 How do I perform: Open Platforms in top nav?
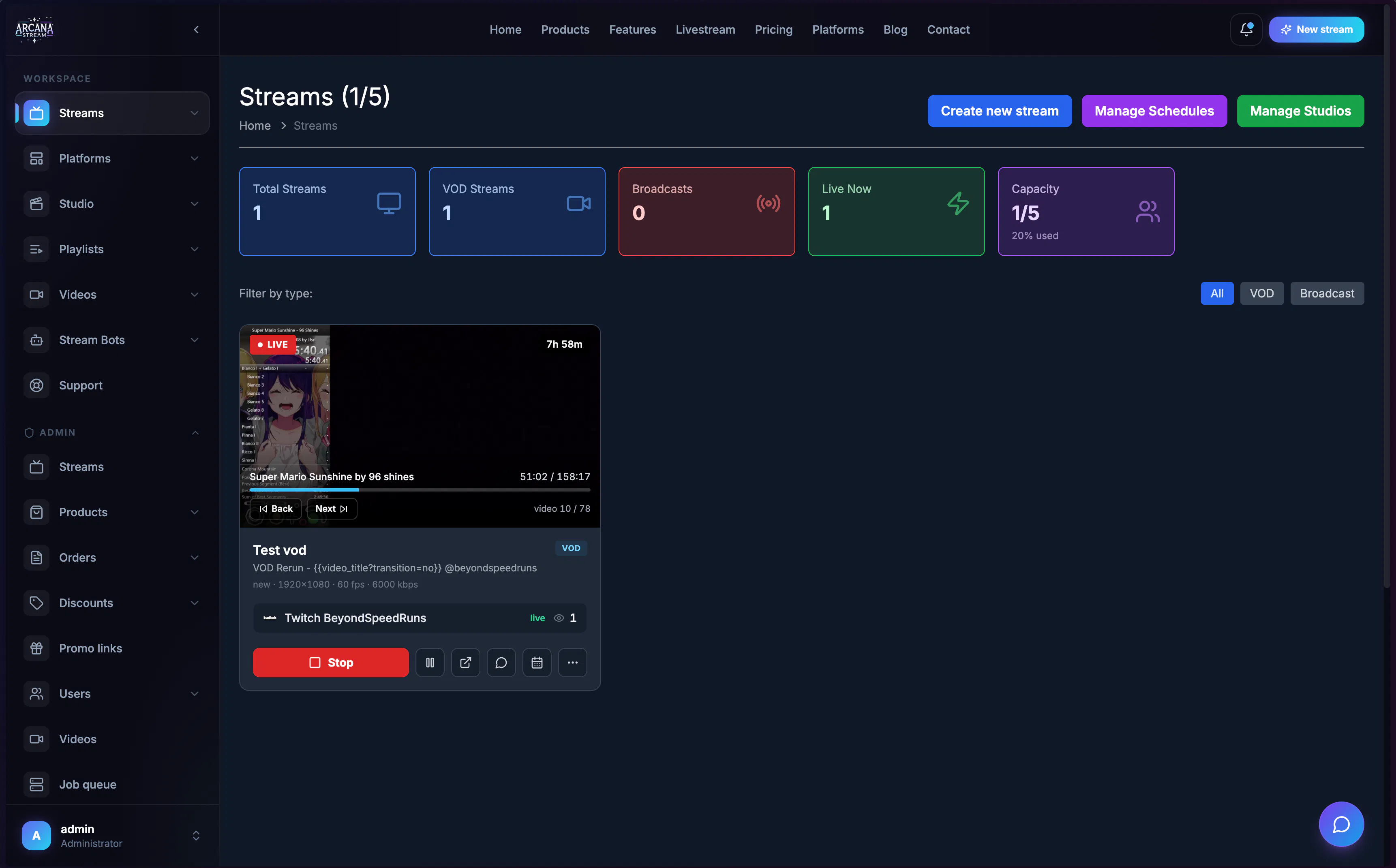[837, 29]
